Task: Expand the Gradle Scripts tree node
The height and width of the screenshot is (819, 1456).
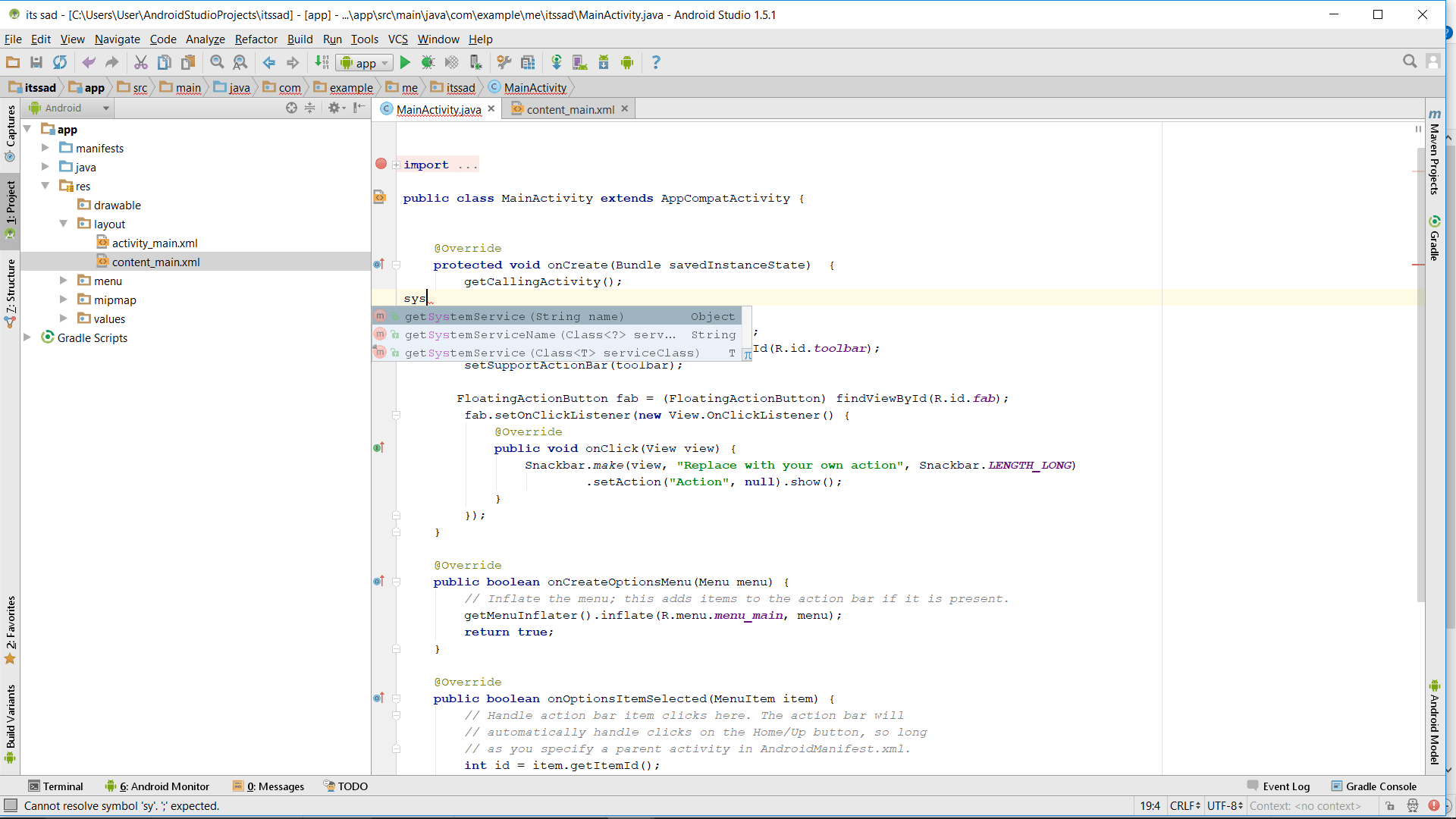Action: 27,337
